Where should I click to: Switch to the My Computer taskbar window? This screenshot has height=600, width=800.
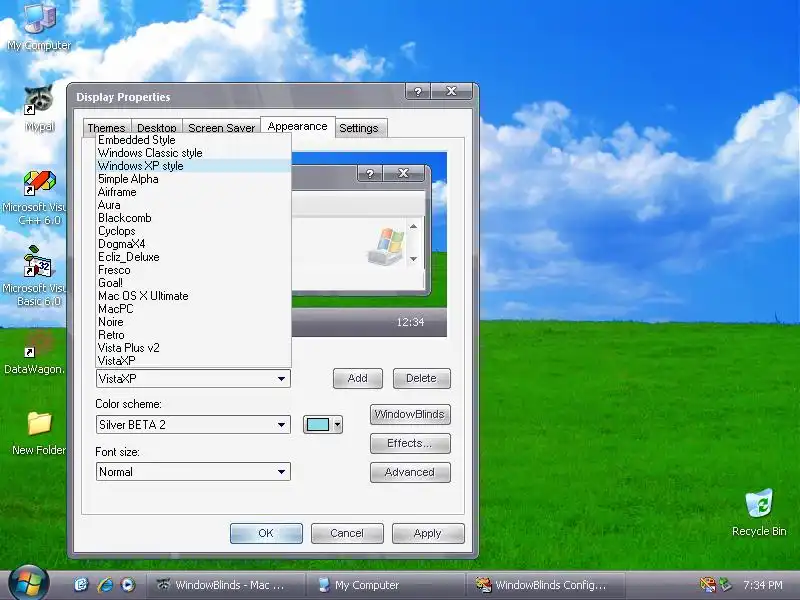(x=385, y=585)
